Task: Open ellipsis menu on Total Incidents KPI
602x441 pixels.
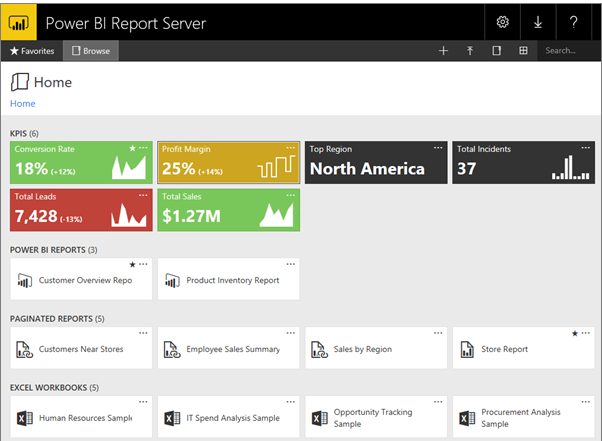Action: pyautogui.click(x=585, y=148)
